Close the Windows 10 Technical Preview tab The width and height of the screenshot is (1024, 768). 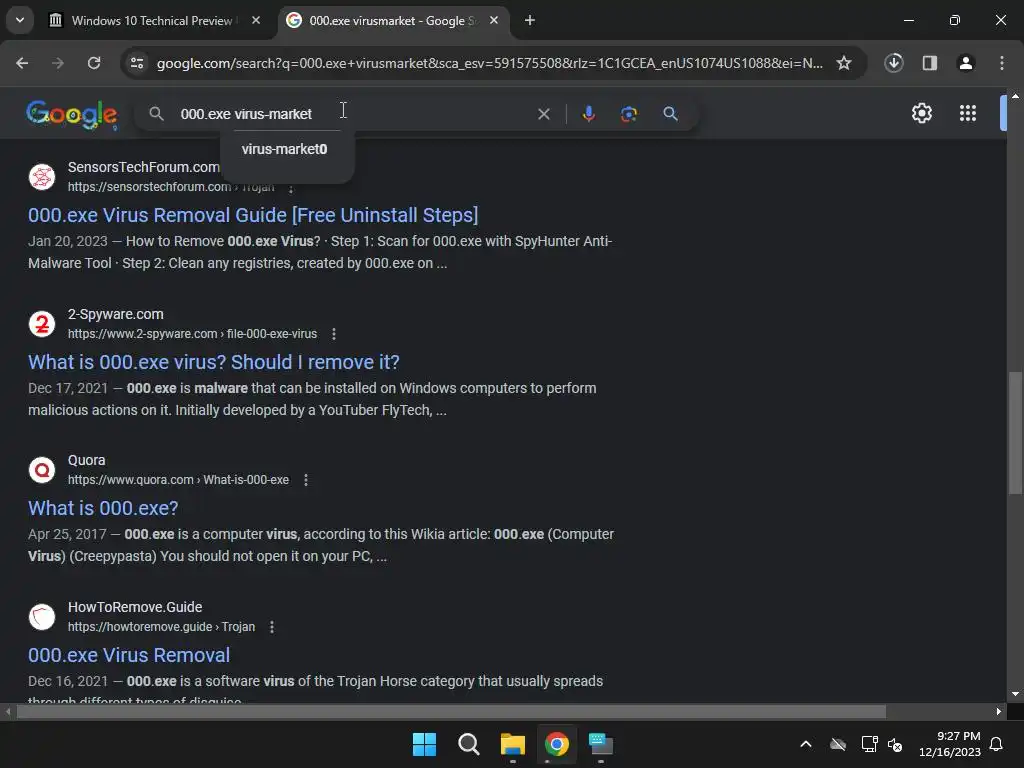[x=256, y=21]
